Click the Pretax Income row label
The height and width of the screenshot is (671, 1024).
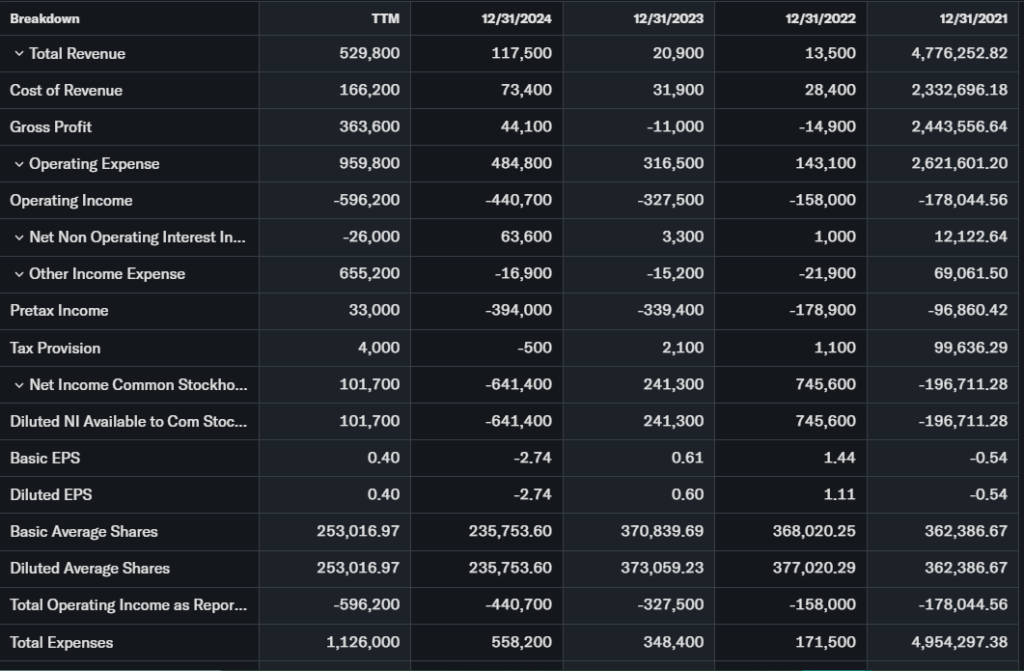tap(59, 311)
